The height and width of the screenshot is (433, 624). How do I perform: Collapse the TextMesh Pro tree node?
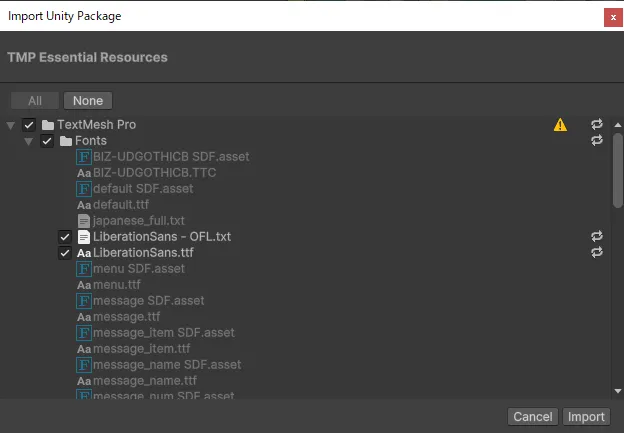[x=11, y=125]
